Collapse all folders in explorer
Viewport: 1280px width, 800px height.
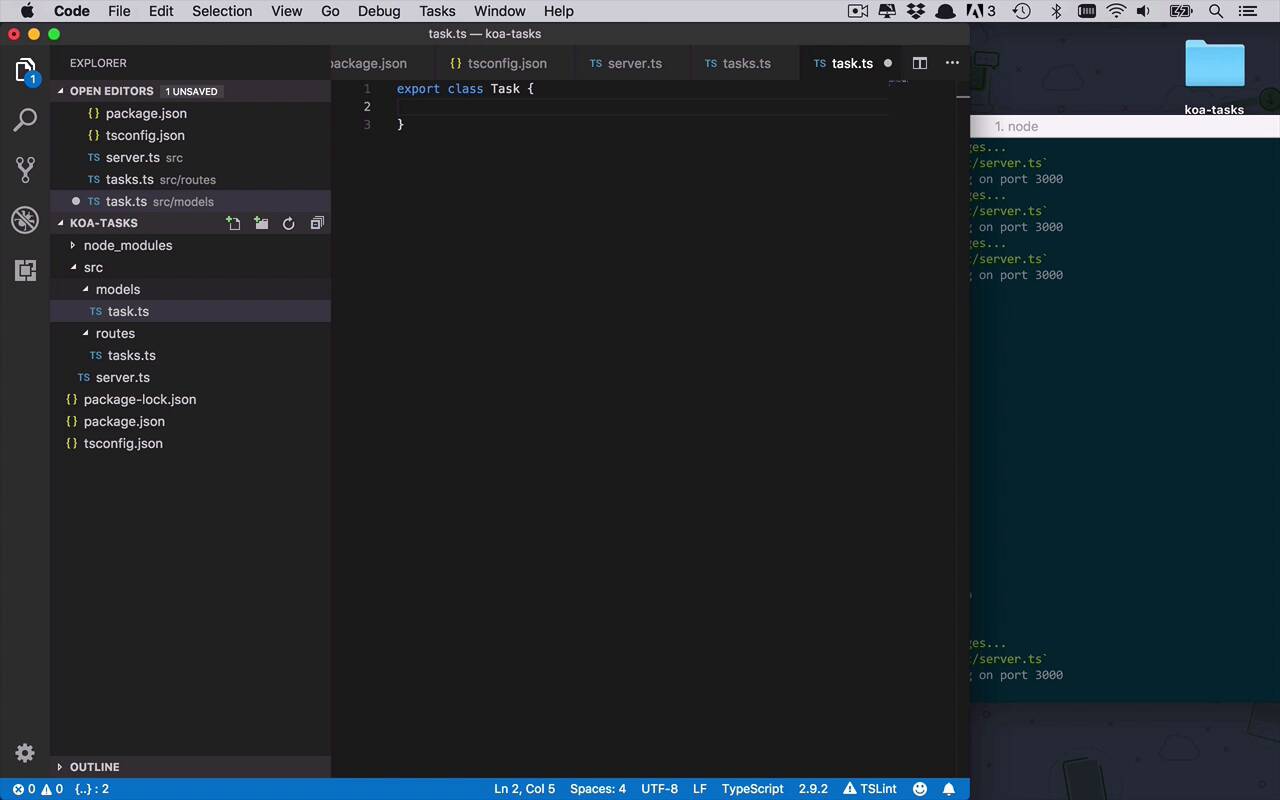(317, 223)
